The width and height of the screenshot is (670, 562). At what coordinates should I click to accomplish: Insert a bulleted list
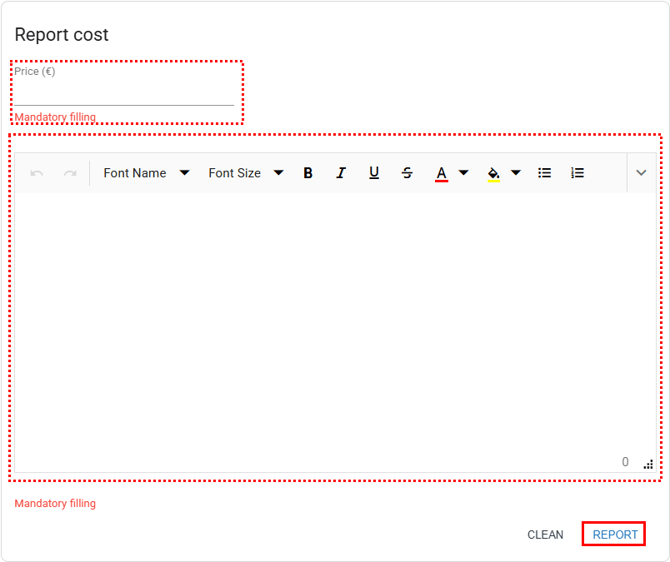coord(545,173)
